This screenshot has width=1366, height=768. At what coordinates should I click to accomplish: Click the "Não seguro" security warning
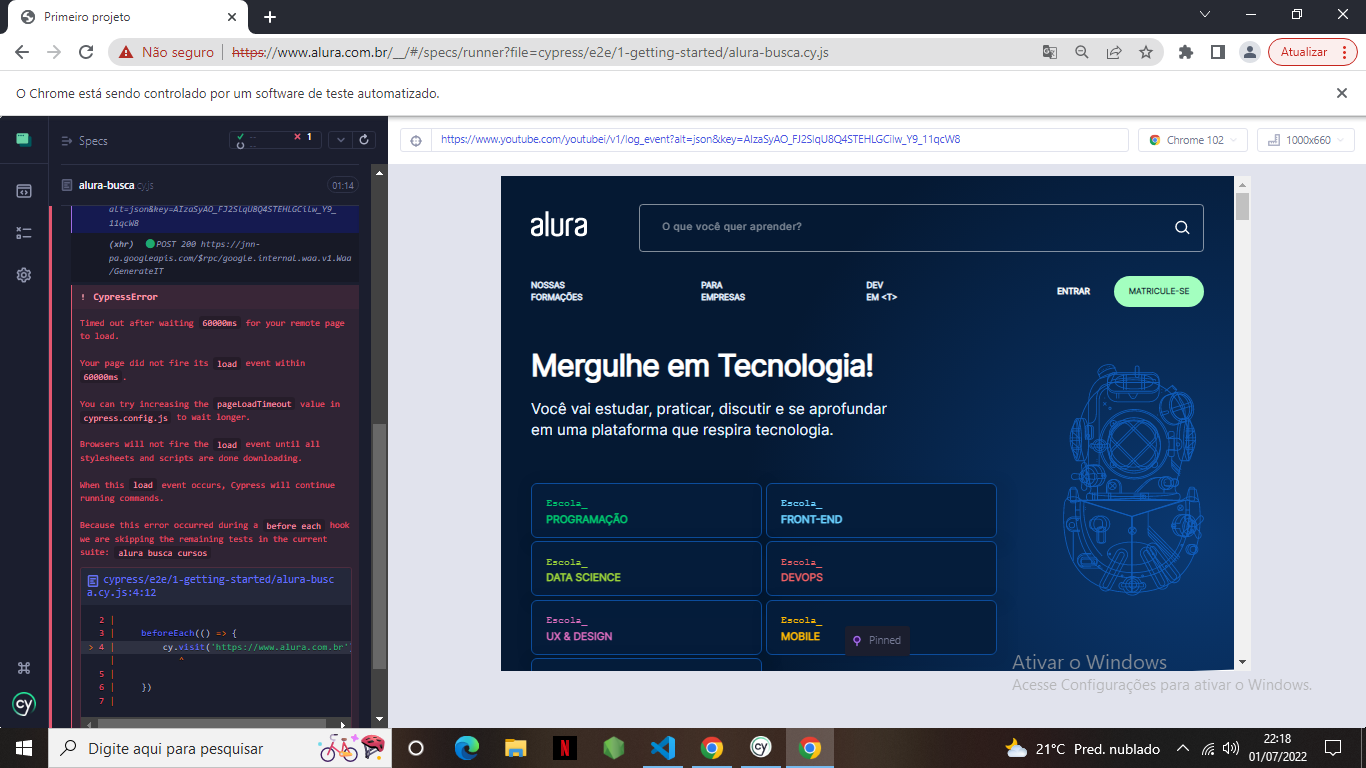tap(166, 52)
